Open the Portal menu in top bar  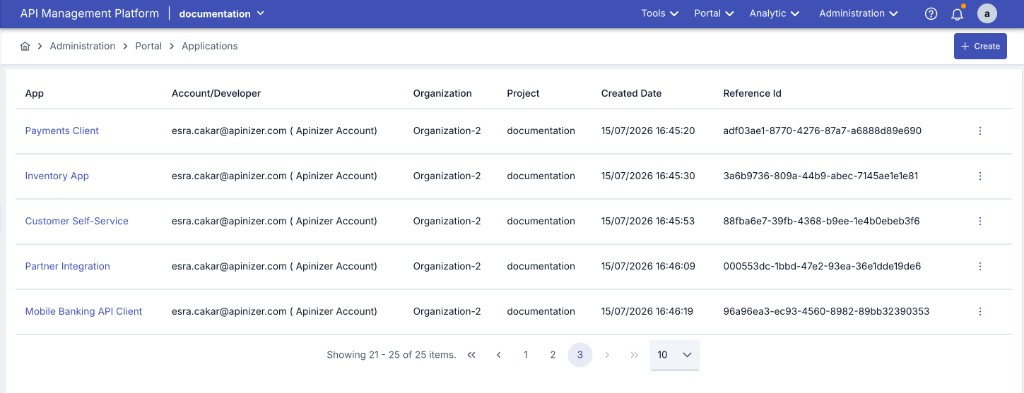tap(714, 14)
